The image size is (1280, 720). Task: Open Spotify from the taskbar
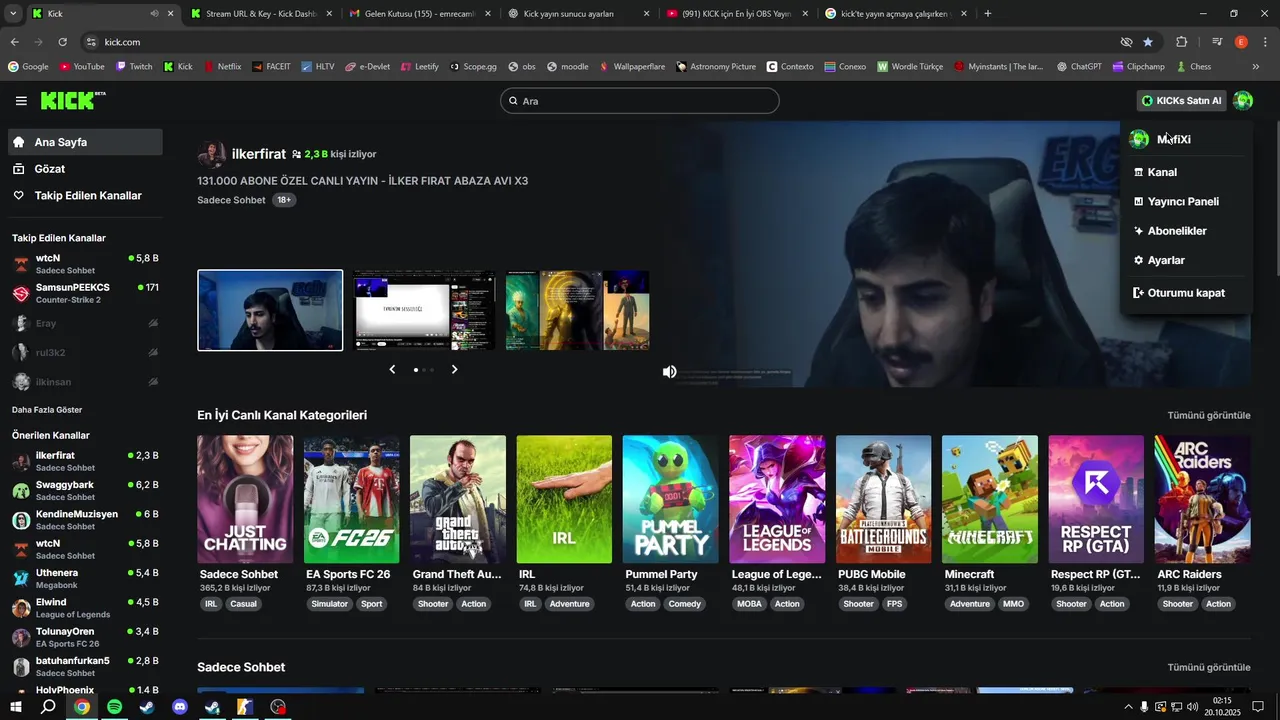pyautogui.click(x=114, y=707)
